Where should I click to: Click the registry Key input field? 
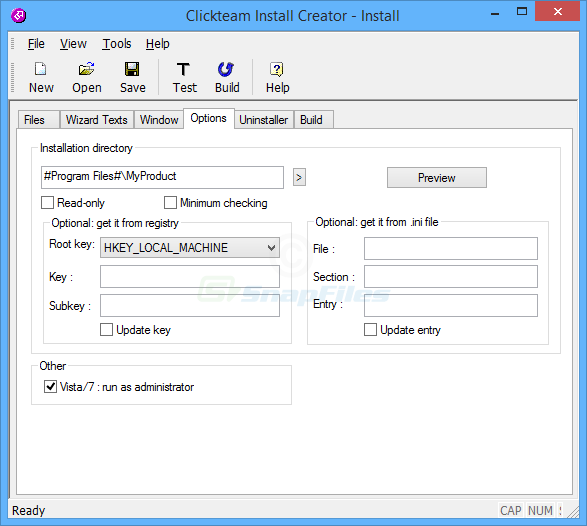(190, 276)
